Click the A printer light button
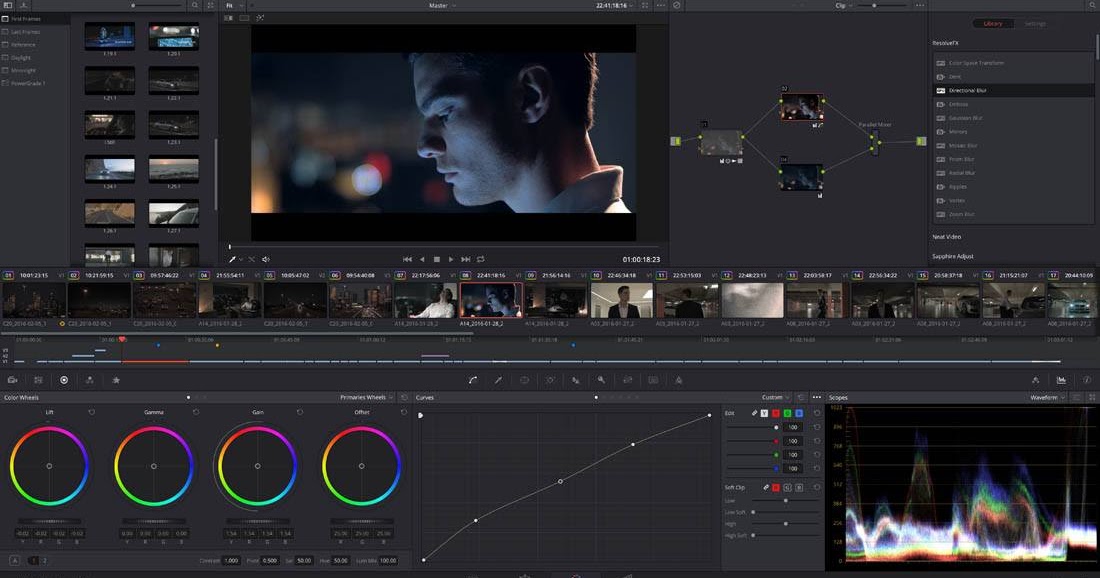Viewport: 1100px width, 578px height. click(x=15, y=560)
